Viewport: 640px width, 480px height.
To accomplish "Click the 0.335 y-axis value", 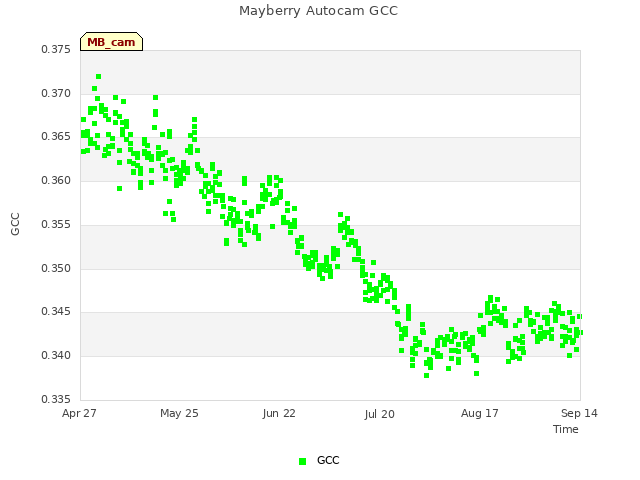I will 56,399.
